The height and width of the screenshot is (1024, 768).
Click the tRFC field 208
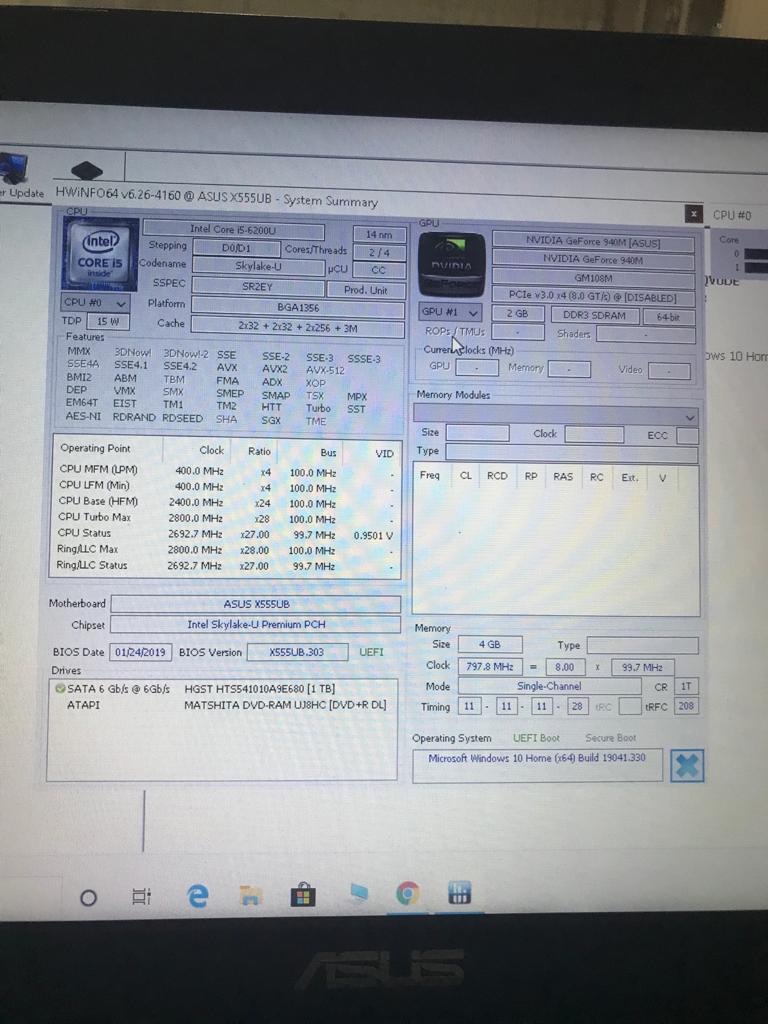coord(686,706)
